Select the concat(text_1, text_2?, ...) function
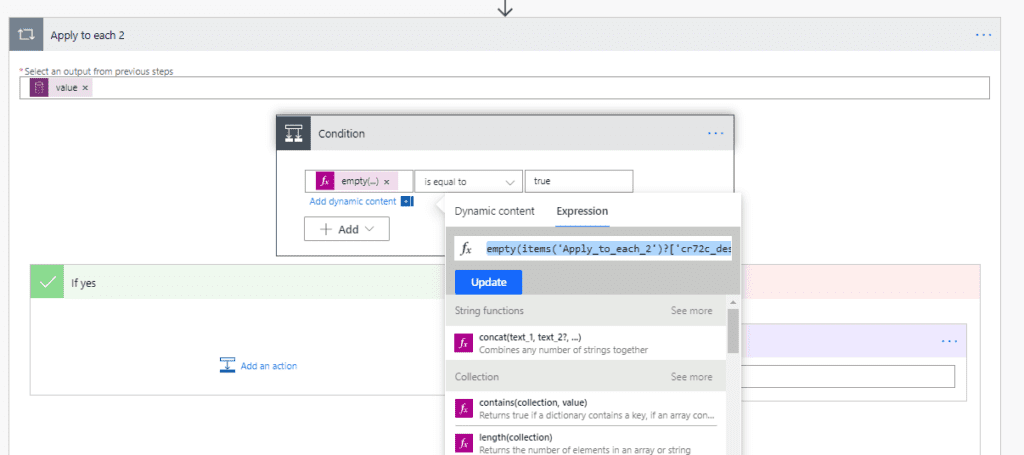1024x455 pixels. coord(586,343)
